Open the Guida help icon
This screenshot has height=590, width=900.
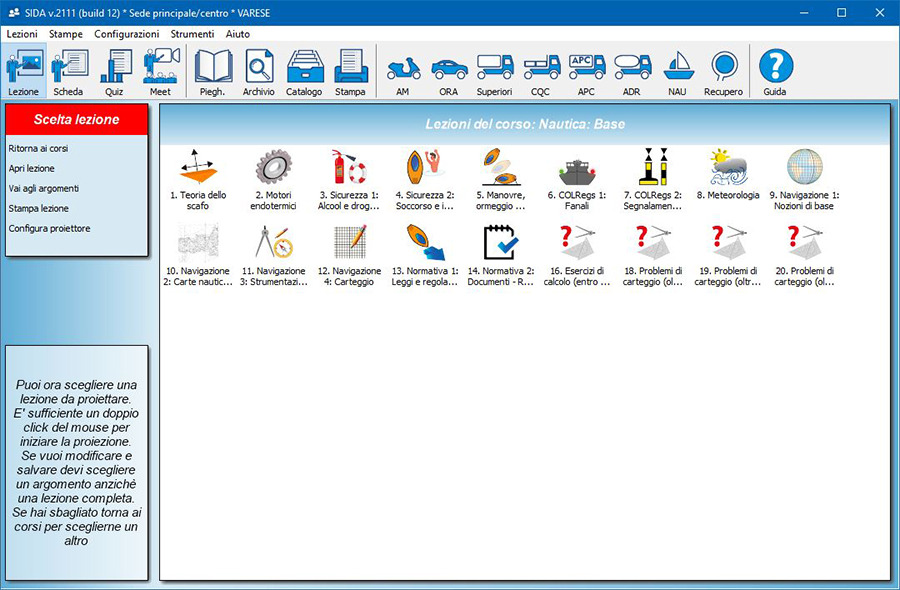point(775,72)
